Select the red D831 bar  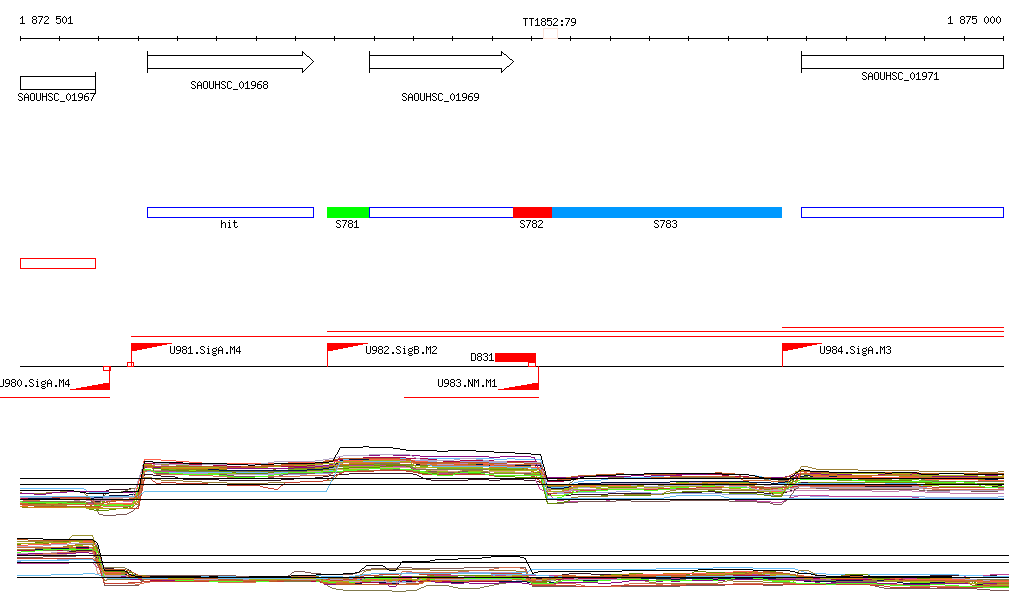click(x=515, y=358)
